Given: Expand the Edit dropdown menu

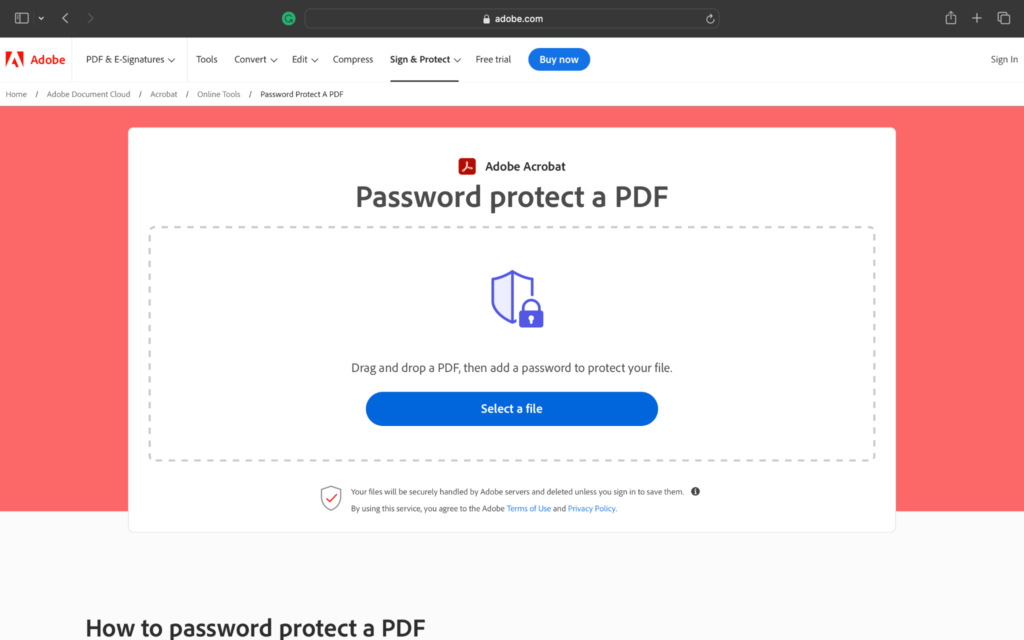Looking at the screenshot, I should (x=305, y=60).
